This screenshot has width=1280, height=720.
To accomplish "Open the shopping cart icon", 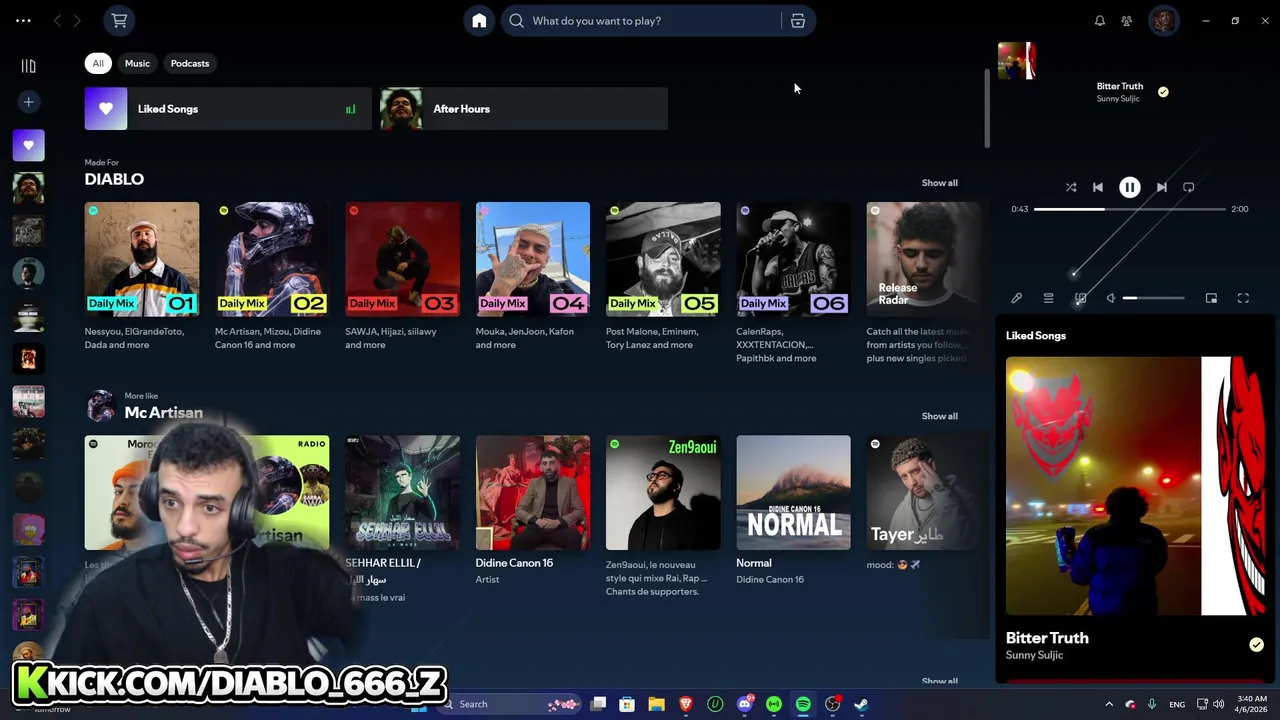I will 119,20.
